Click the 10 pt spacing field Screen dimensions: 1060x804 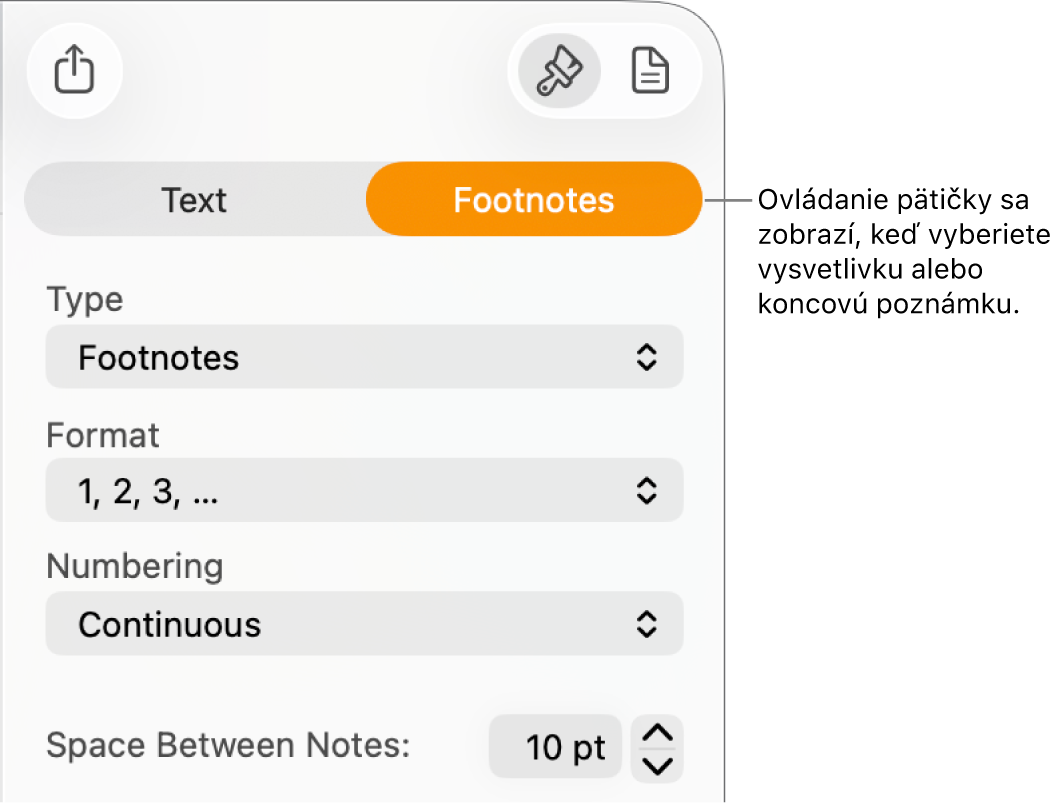click(x=555, y=747)
